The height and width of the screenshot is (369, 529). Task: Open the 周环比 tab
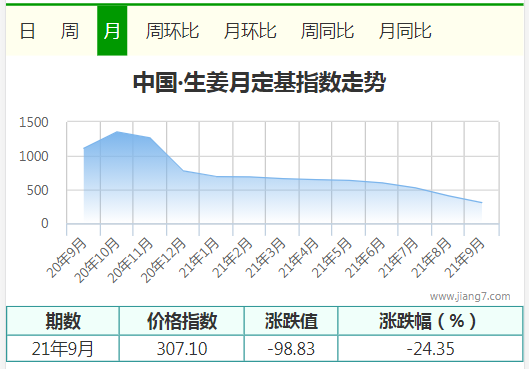tap(172, 31)
